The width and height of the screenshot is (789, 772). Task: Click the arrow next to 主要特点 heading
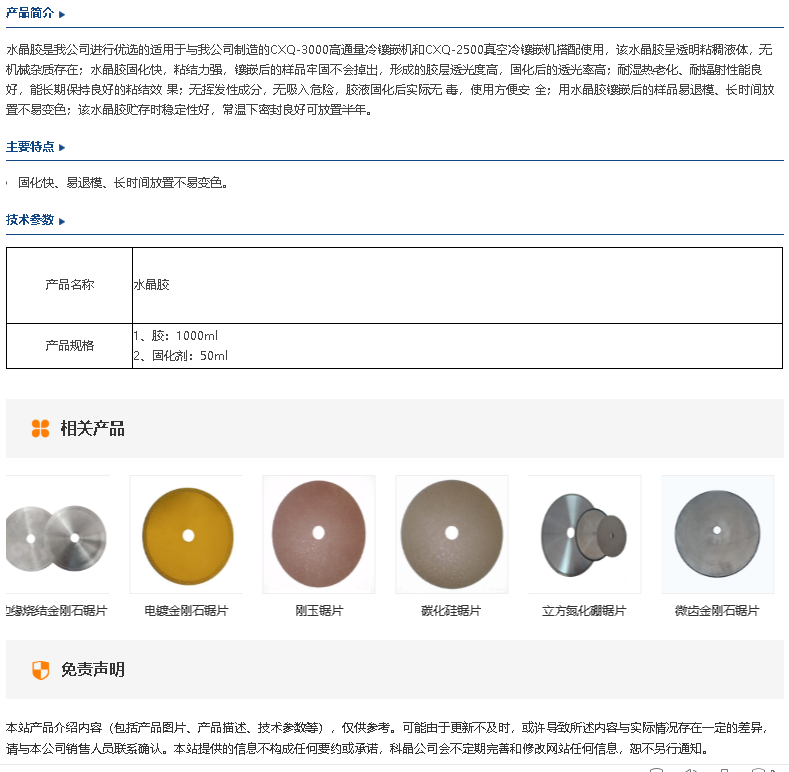point(62,148)
